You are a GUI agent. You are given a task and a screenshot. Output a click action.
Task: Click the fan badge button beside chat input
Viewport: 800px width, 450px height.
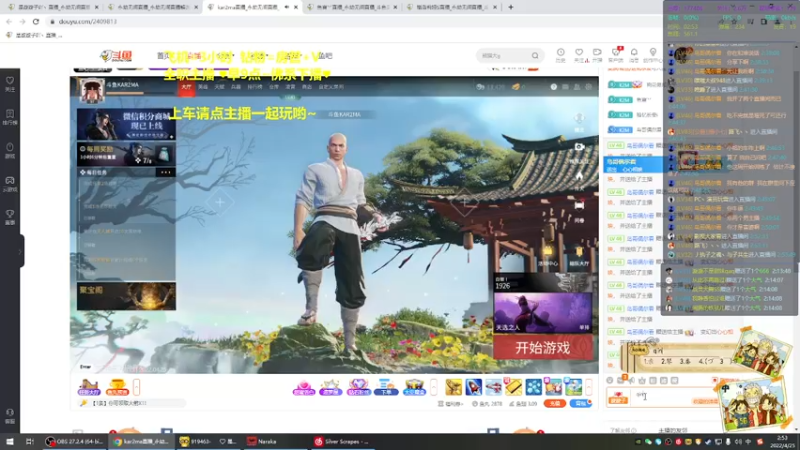618,397
